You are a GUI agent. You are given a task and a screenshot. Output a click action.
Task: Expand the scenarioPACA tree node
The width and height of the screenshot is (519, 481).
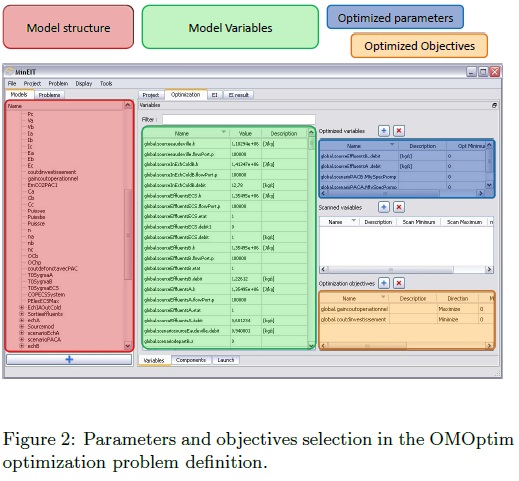22,339
